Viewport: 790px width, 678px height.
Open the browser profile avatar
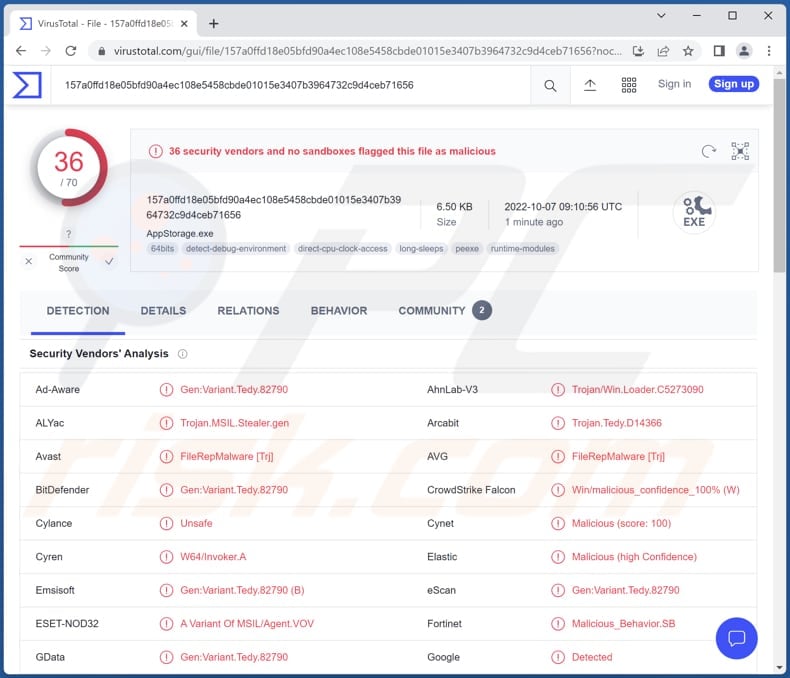[744, 51]
